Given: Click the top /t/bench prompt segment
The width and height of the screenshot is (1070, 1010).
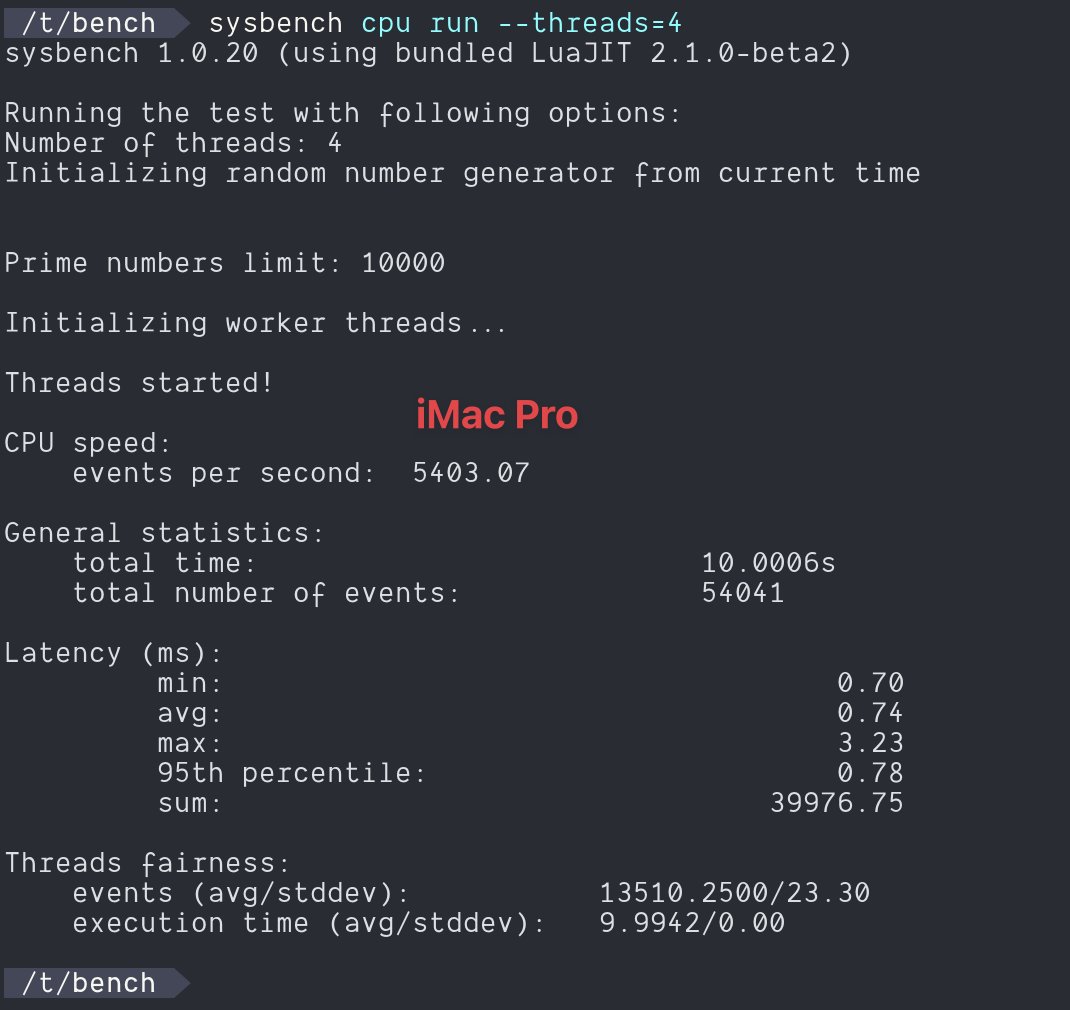Looking at the screenshot, I should point(96,23).
